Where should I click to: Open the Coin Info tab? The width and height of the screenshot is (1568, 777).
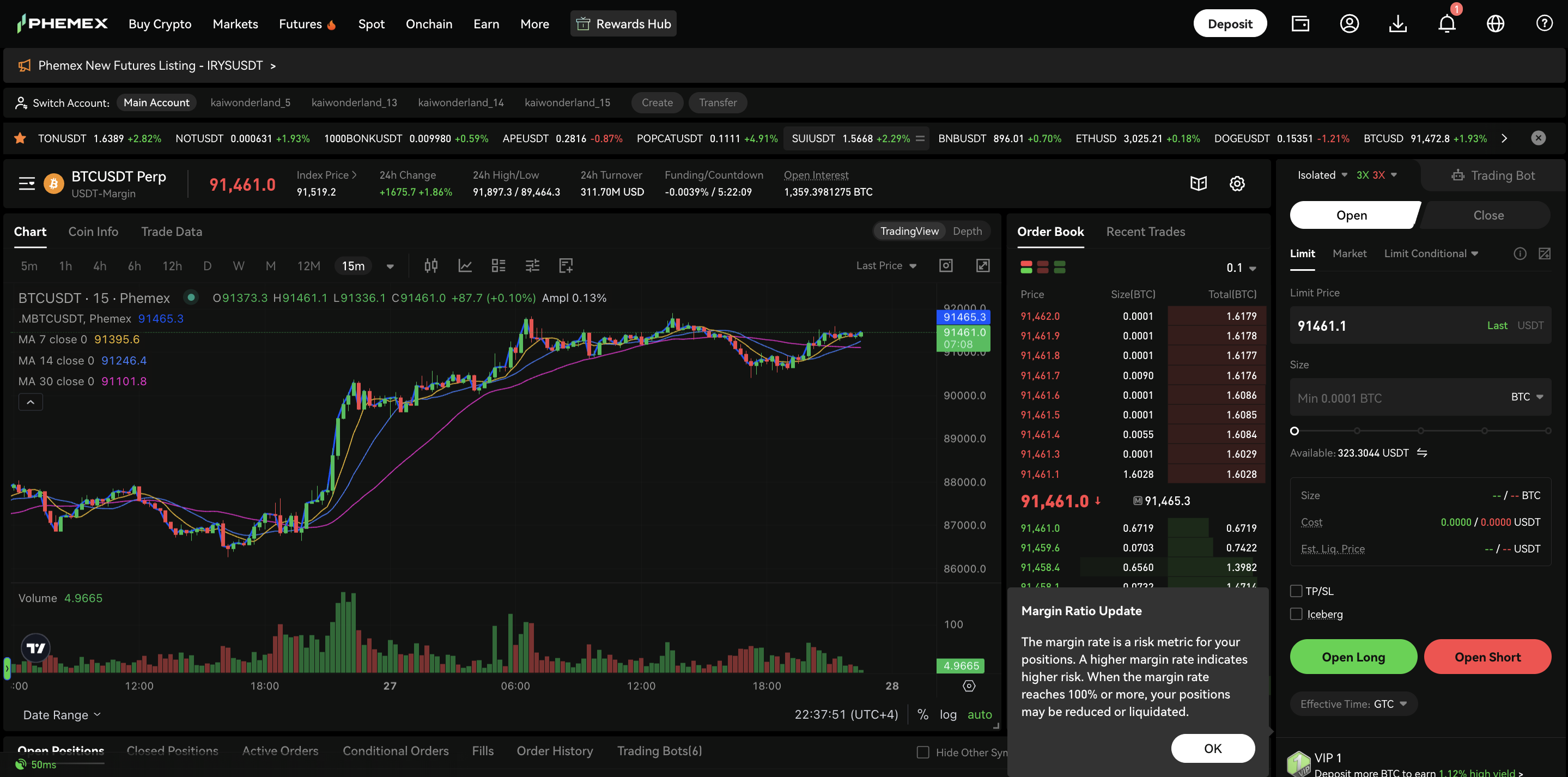(x=93, y=232)
